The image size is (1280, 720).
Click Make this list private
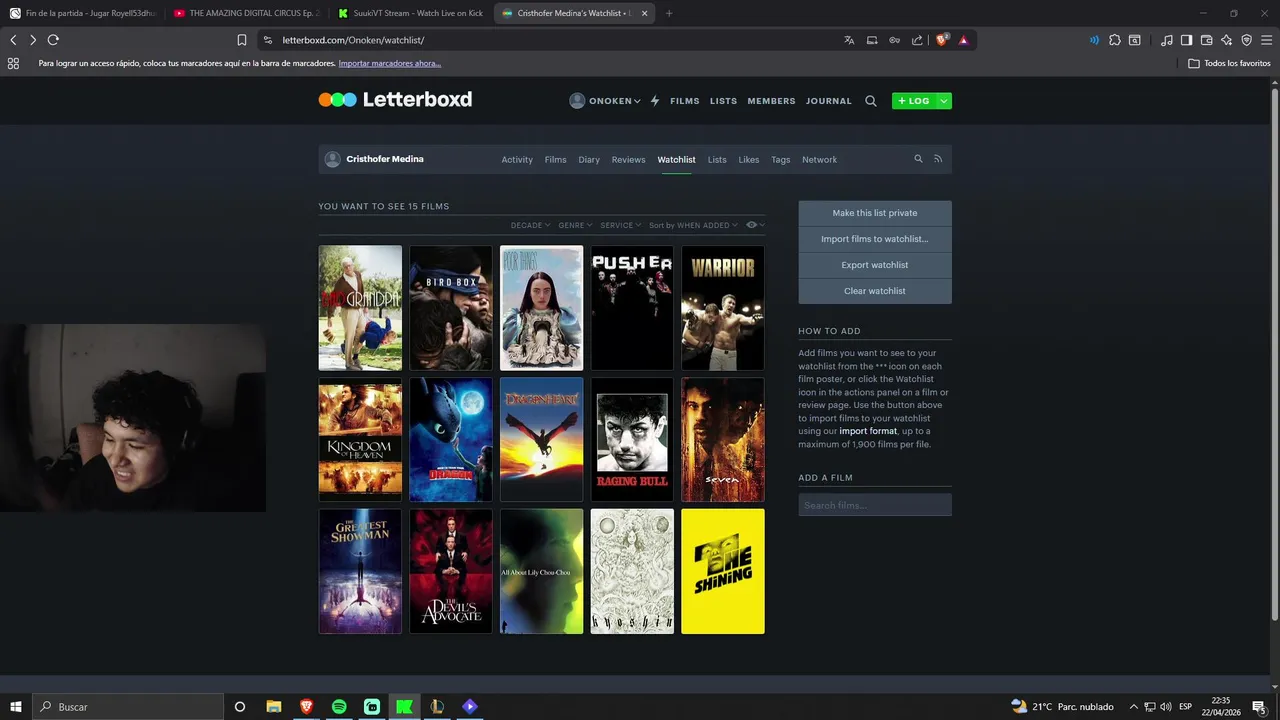(875, 213)
